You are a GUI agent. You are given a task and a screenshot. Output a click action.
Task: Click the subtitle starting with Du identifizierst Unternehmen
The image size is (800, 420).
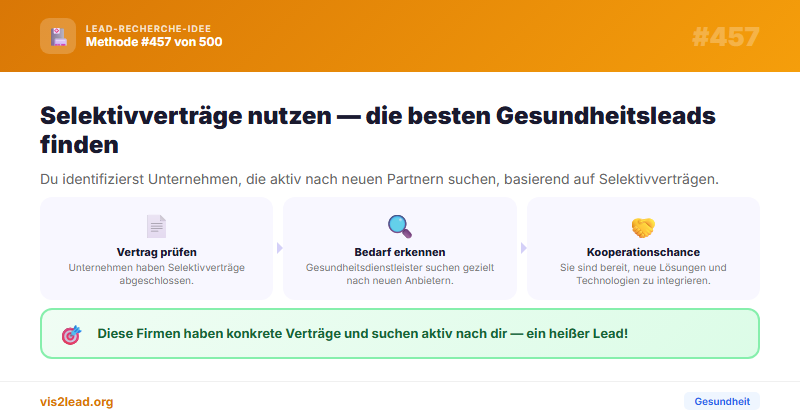379,179
